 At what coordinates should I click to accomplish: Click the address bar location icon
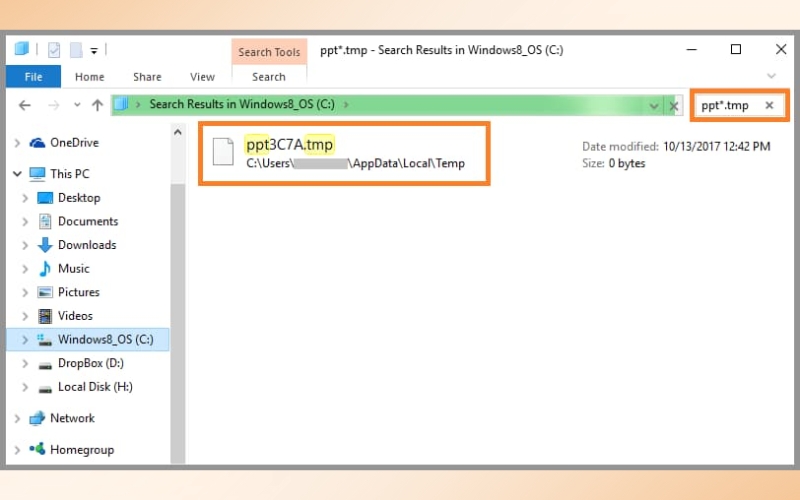tap(121, 104)
